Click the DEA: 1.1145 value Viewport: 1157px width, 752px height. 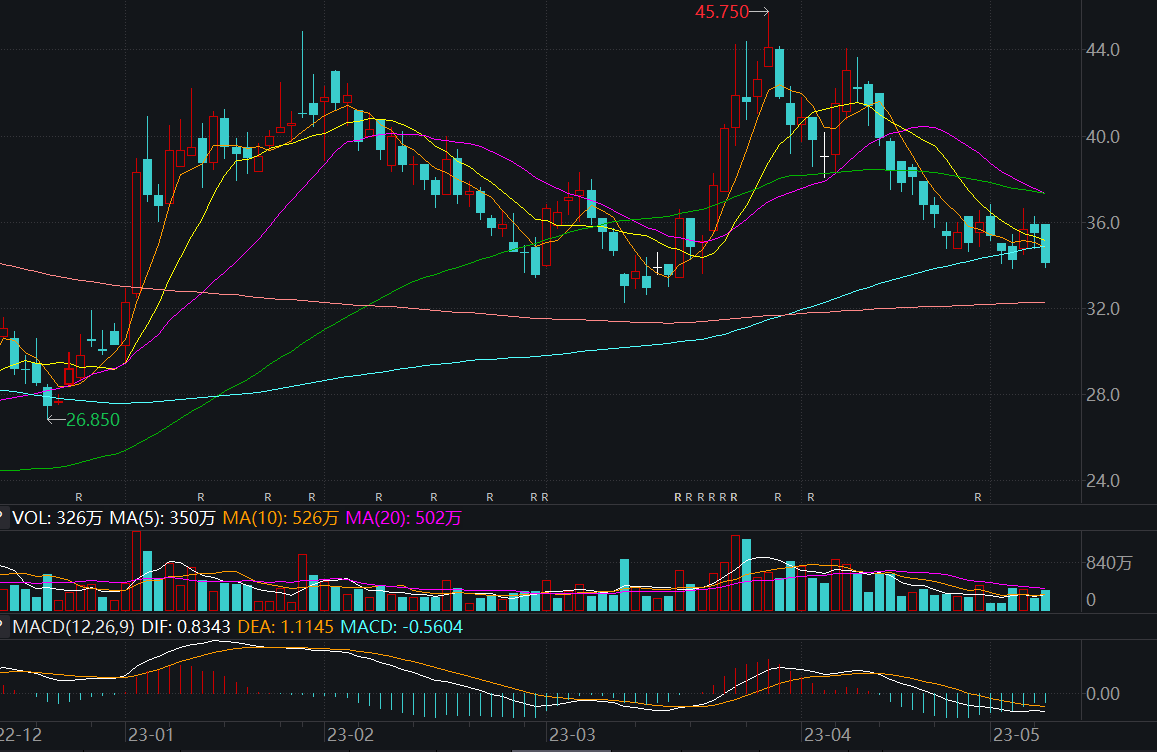pos(286,627)
